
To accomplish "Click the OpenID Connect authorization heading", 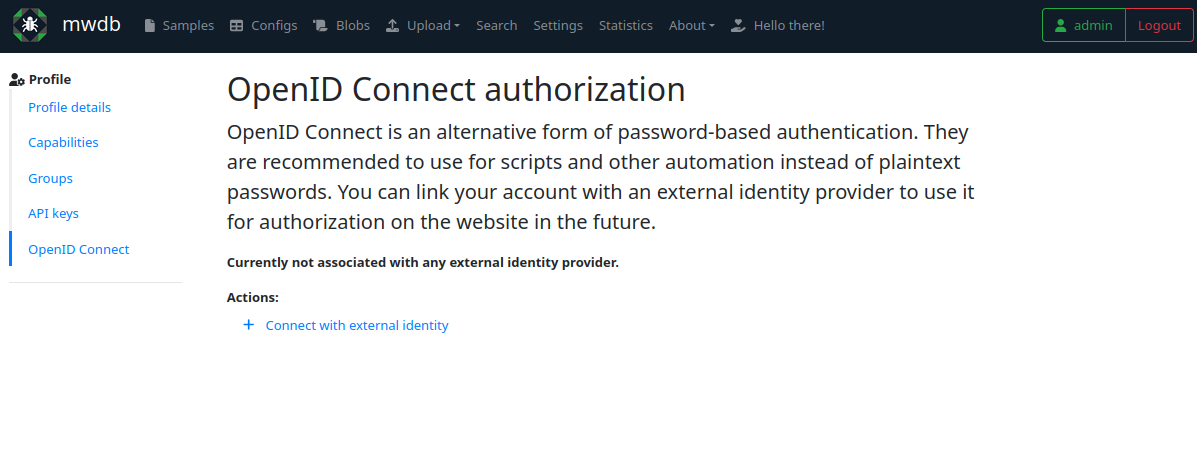I will tap(457, 90).
